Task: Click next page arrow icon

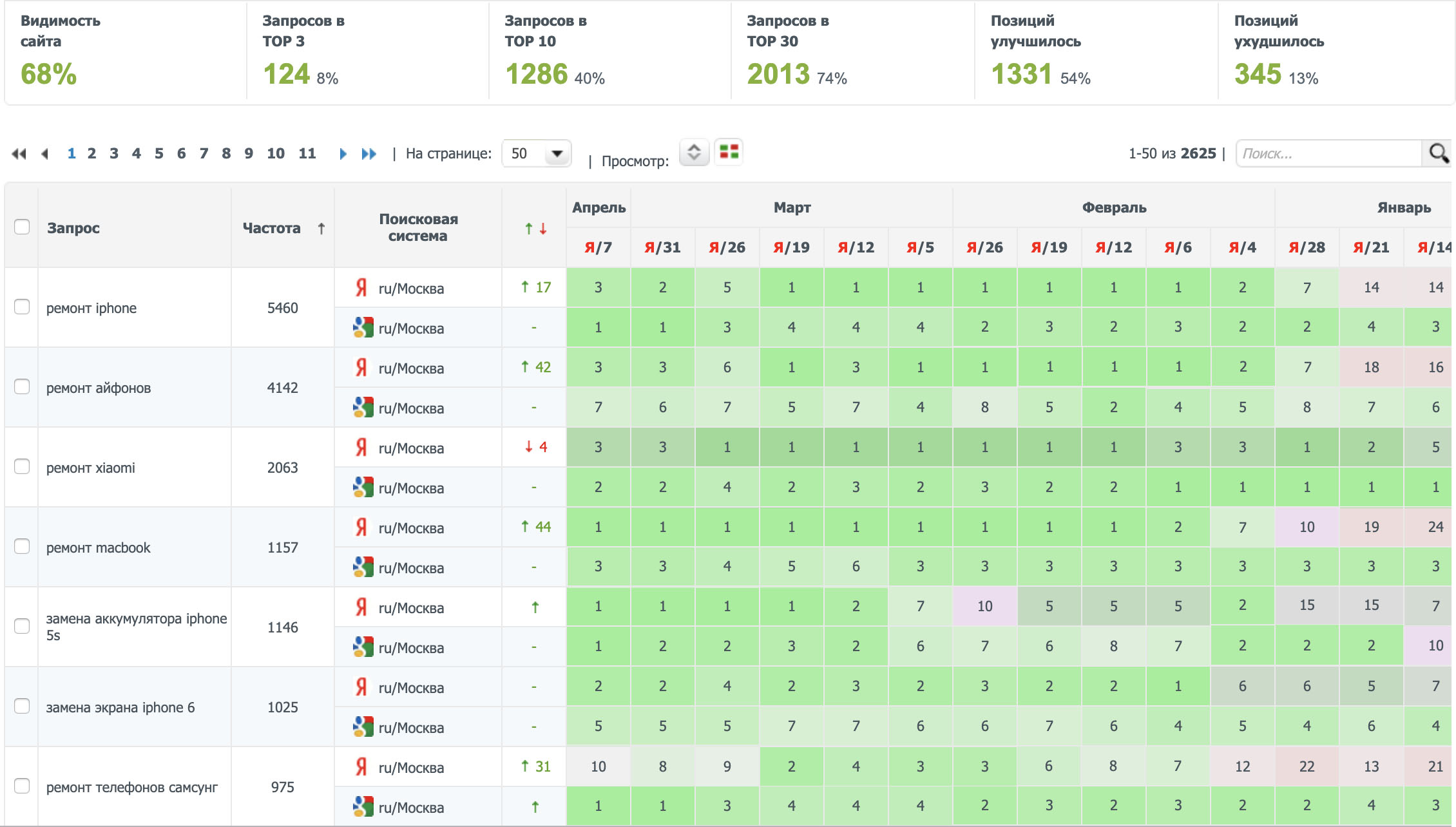Action: point(343,154)
